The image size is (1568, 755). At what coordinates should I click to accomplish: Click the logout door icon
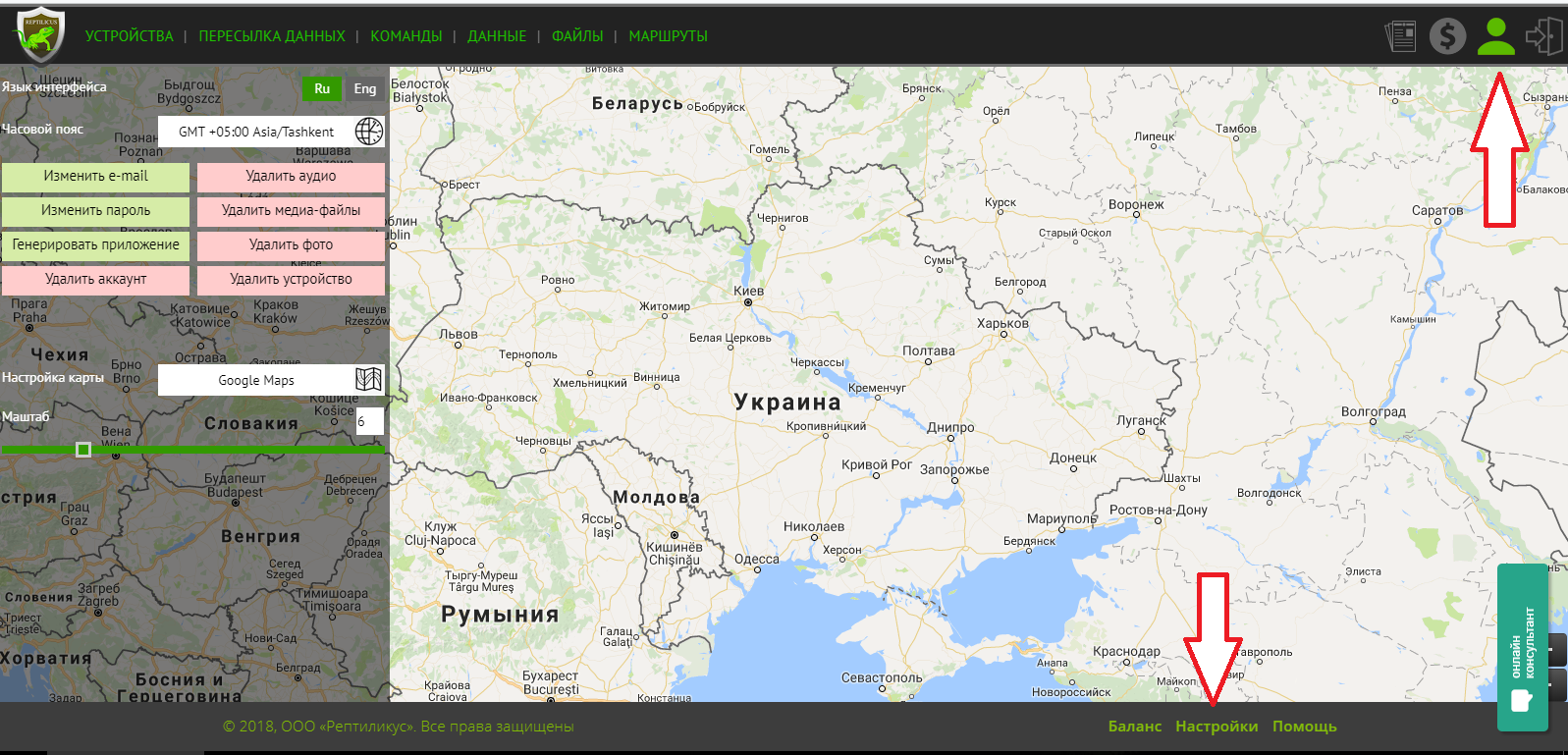tap(1544, 36)
